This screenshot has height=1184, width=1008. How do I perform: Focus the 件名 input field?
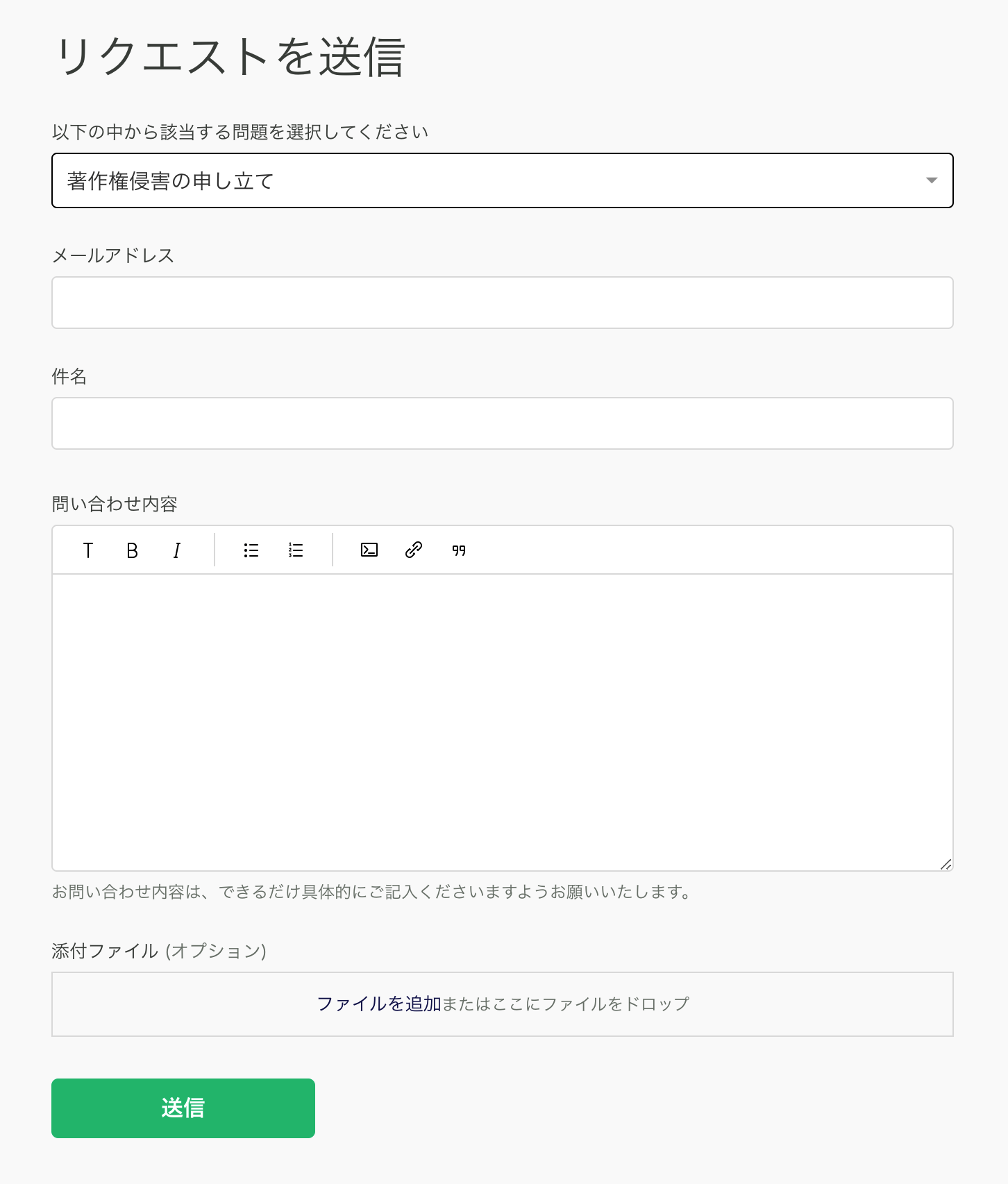[503, 423]
